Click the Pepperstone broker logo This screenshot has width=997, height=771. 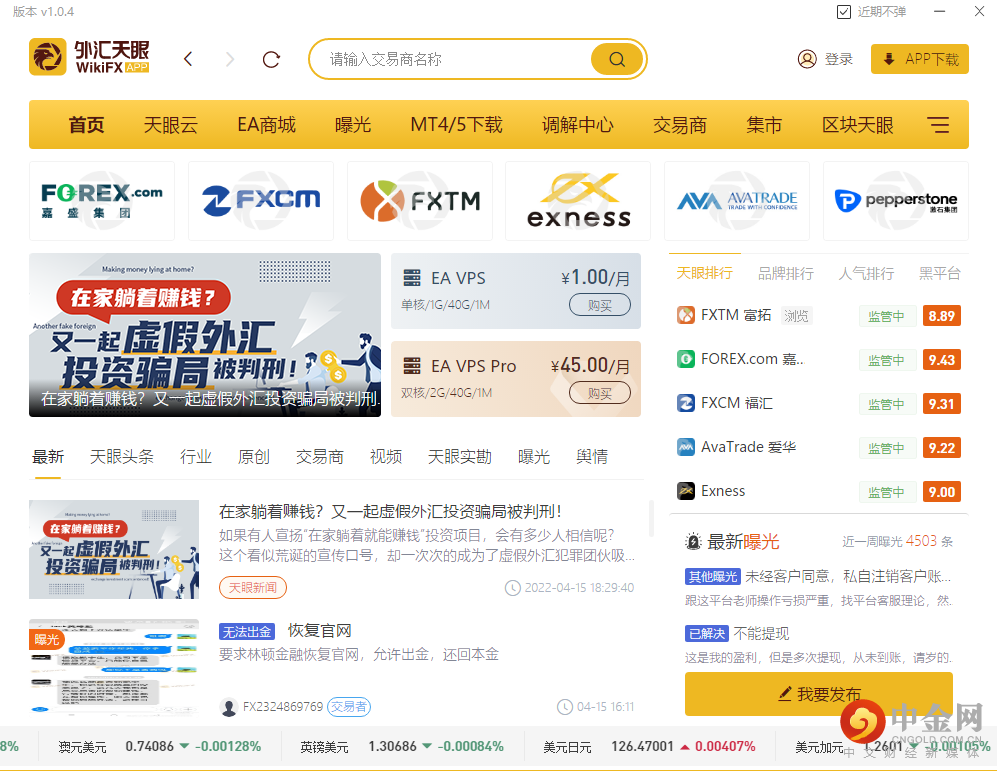point(895,200)
